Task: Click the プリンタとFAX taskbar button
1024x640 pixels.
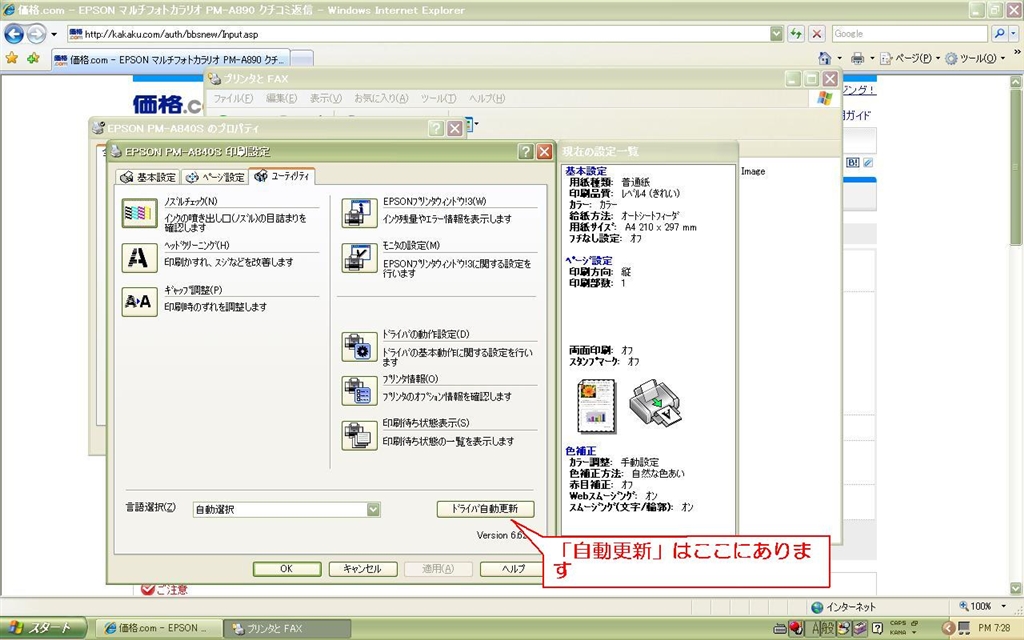Action: point(287,628)
